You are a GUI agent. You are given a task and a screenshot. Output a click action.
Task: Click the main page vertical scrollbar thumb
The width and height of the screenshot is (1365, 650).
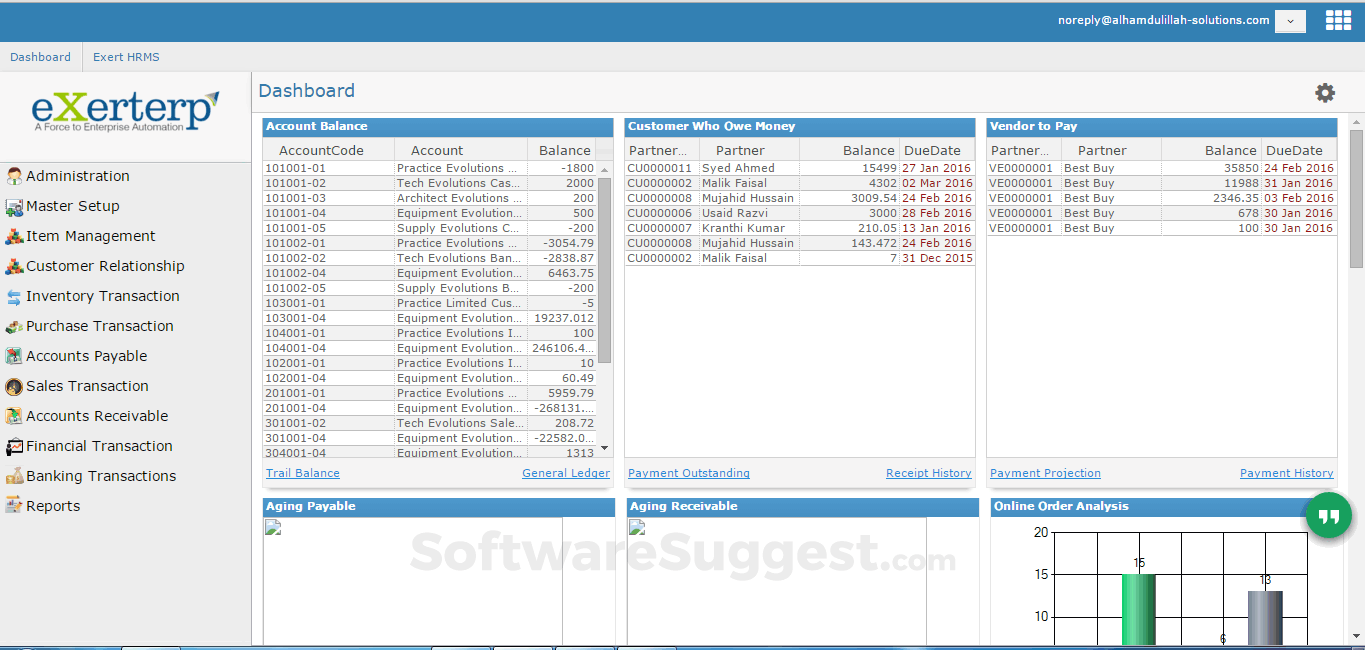click(x=1356, y=198)
